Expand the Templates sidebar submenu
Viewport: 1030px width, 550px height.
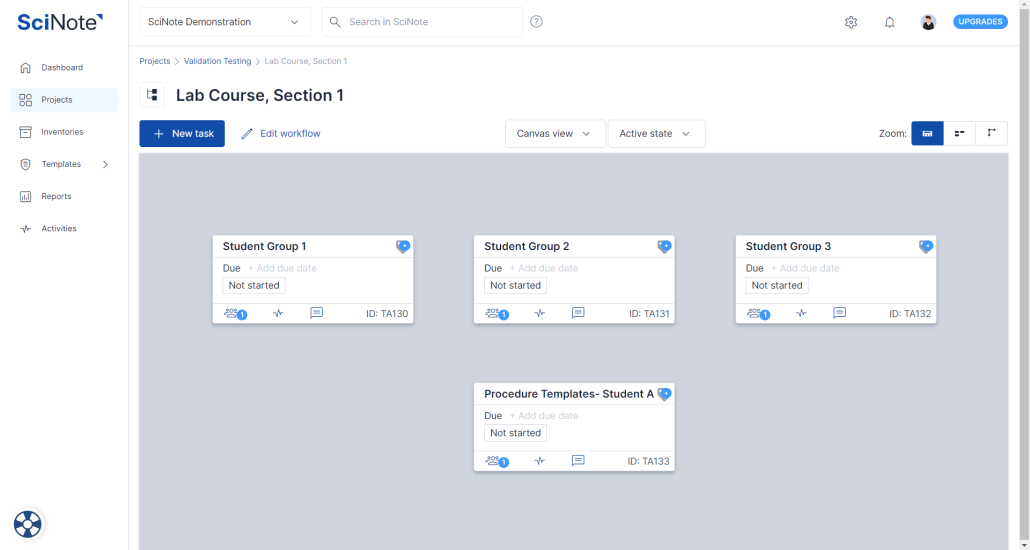(x=105, y=164)
